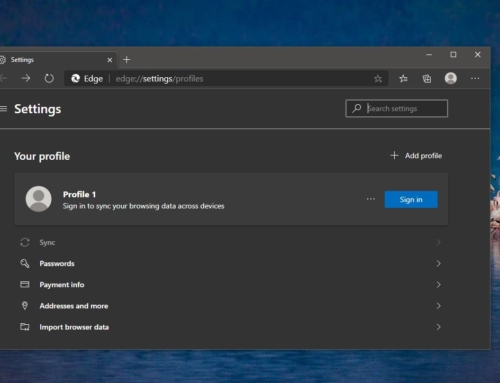The height and width of the screenshot is (383, 500).
Task: Open Payment info settings row
Action: [x=231, y=285]
